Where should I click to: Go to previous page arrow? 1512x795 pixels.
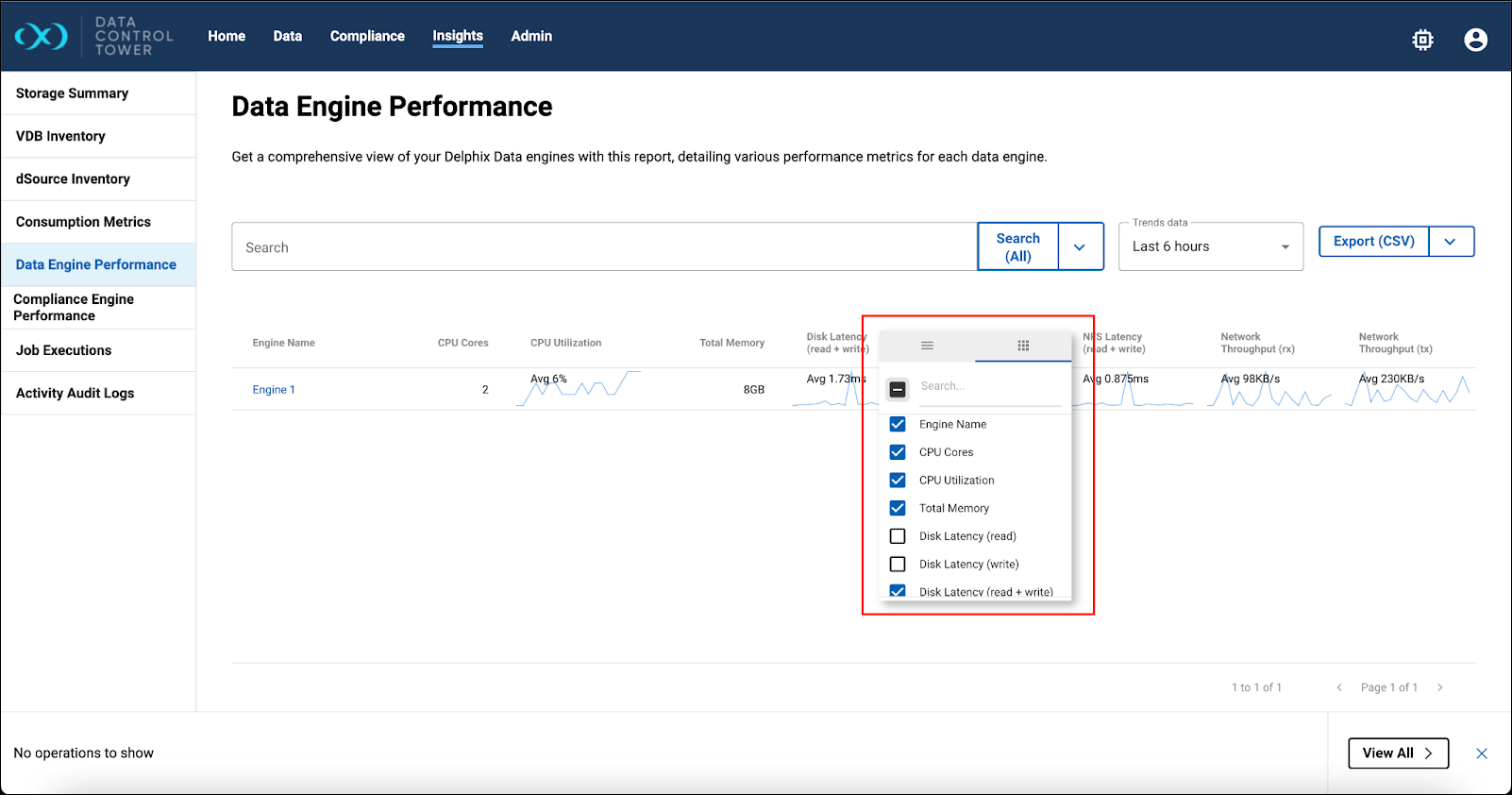click(1339, 687)
